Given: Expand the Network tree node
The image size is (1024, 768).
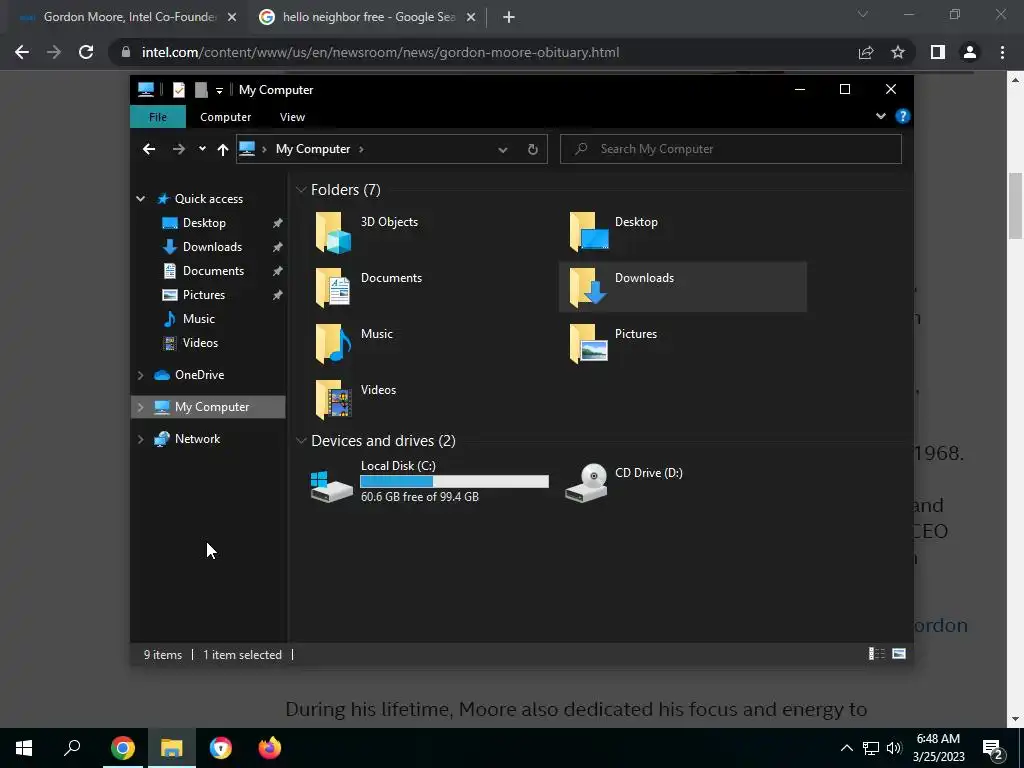Looking at the screenshot, I should [x=140, y=439].
